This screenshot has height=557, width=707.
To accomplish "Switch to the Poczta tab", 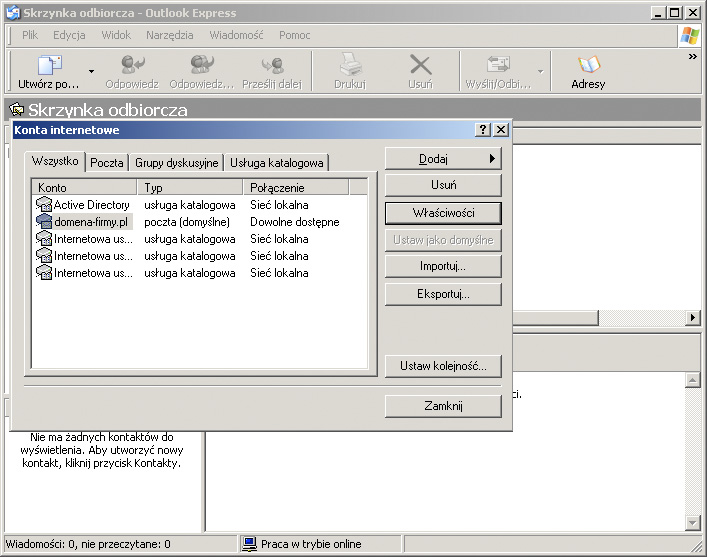I will pyautogui.click(x=107, y=163).
